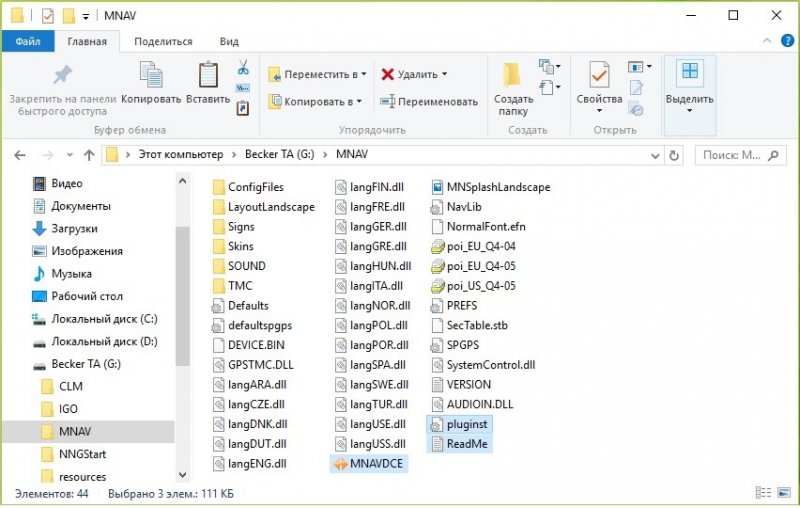Click the Refresh icon beside address bar
Viewport: 800px width, 508px height.
click(x=676, y=155)
